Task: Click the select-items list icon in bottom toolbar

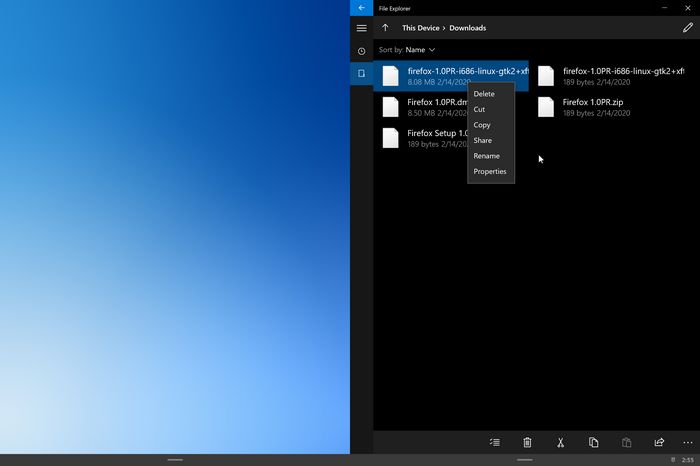Action: tap(494, 442)
